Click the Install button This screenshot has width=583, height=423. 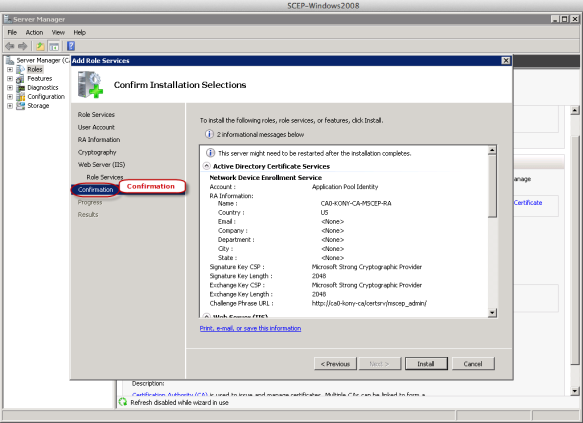click(x=426, y=364)
